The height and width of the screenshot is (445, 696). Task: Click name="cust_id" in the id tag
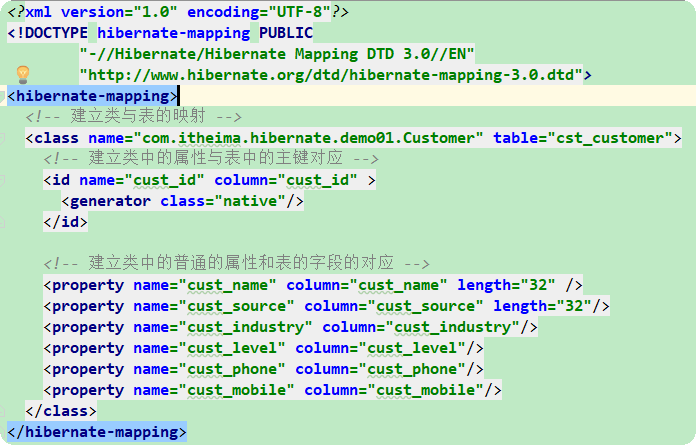point(142,180)
